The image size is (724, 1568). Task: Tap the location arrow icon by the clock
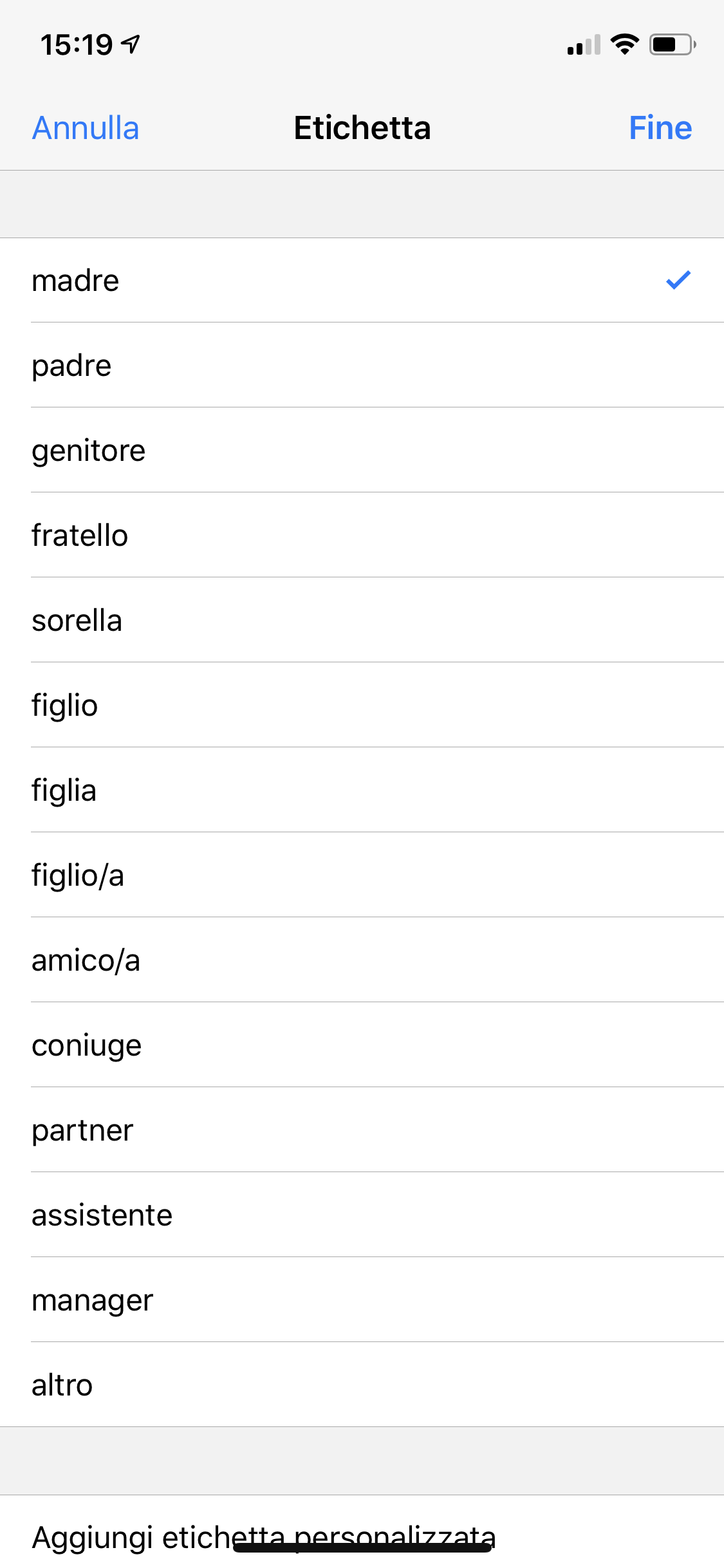pyautogui.click(x=131, y=44)
